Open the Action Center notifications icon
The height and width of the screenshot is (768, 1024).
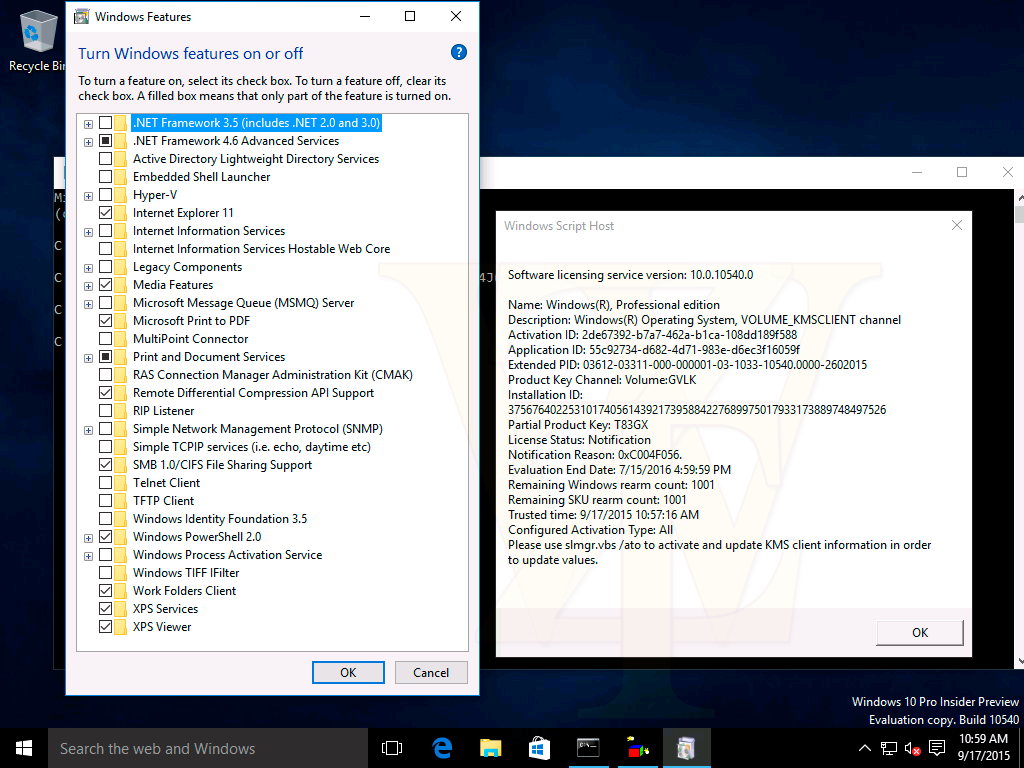pyautogui.click(x=936, y=748)
